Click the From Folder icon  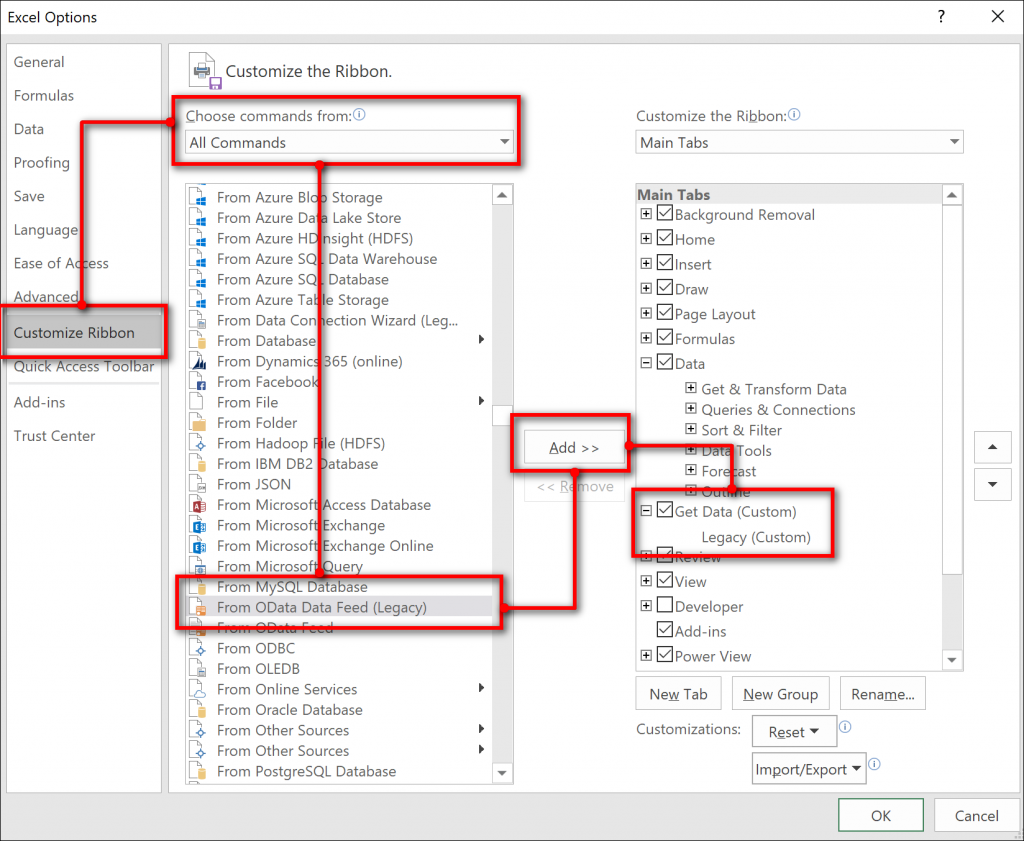[x=198, y=423]
